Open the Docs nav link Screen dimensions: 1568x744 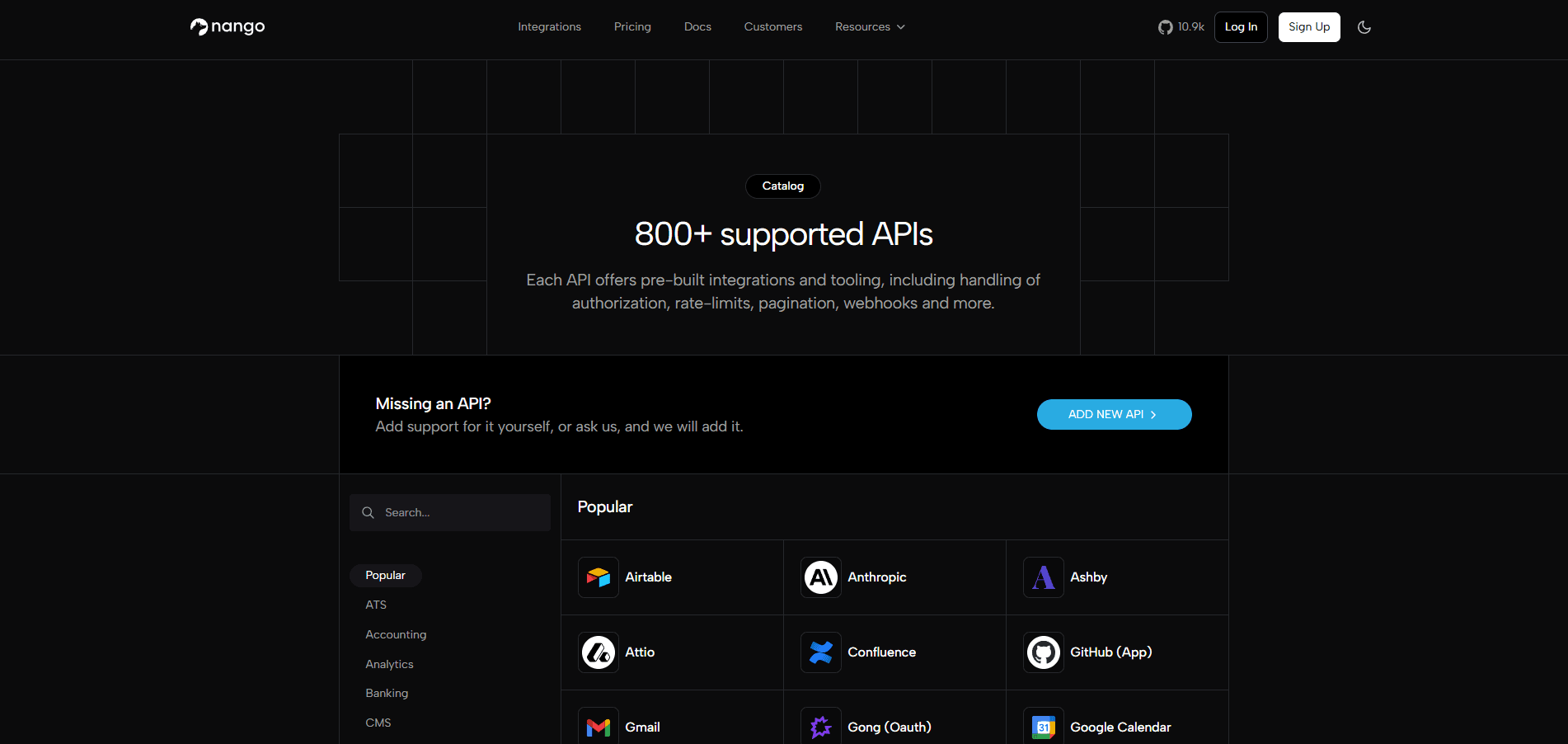click(x=697, y=27)
